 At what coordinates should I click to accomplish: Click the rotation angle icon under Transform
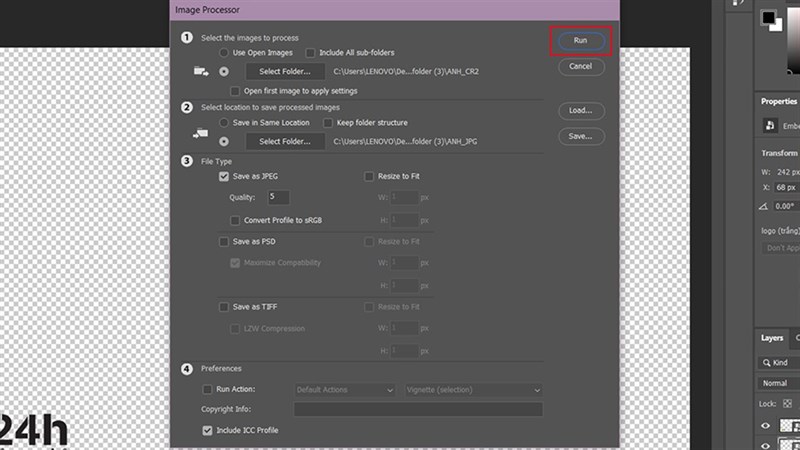[x=763, y=207]
